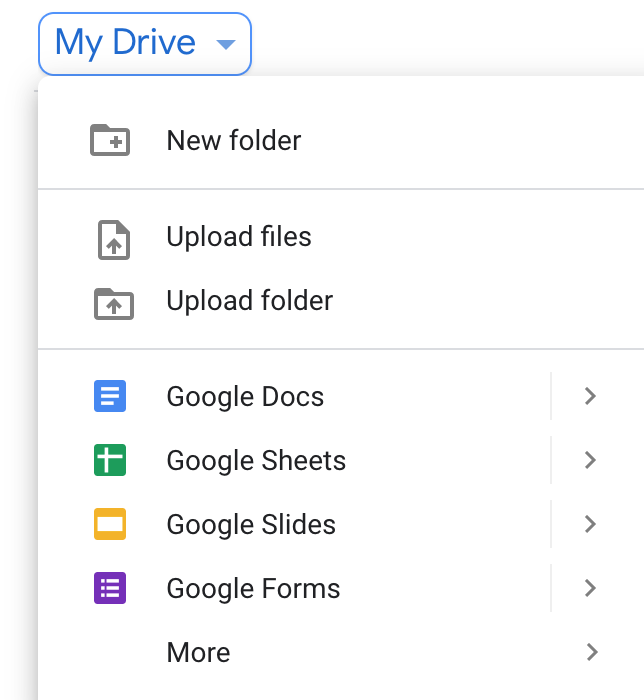Click the My Drive dropdown arrow

(x=226, y=44)
